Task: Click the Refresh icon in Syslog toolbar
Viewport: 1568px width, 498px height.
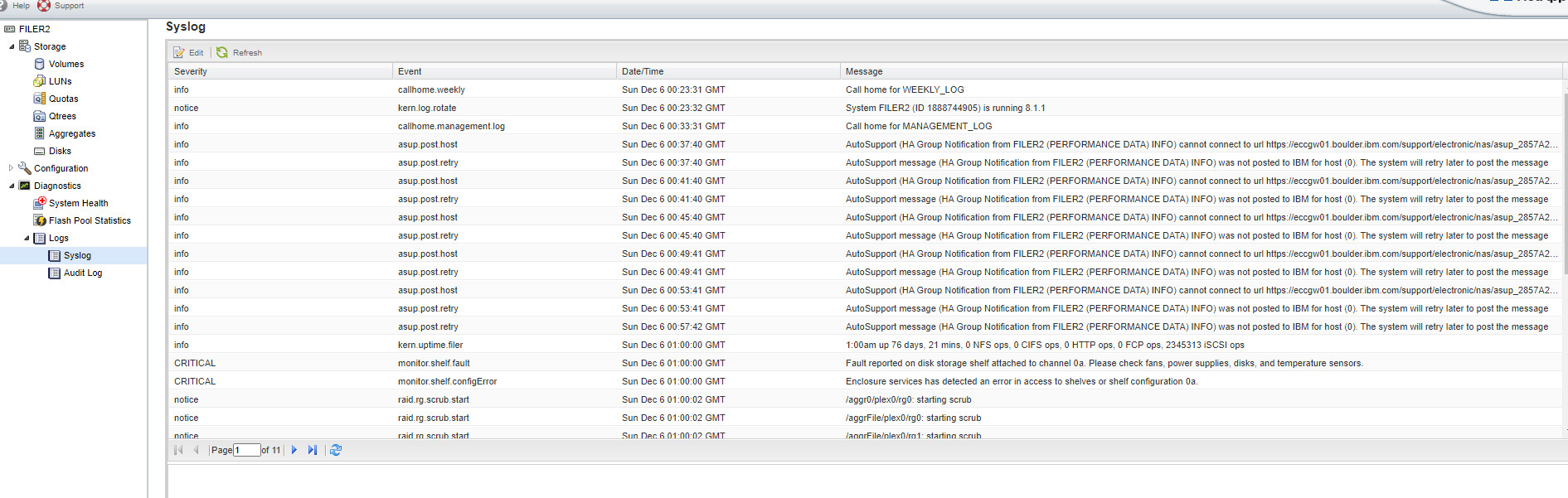Action: pyautogui.click(x=222, y=52)
